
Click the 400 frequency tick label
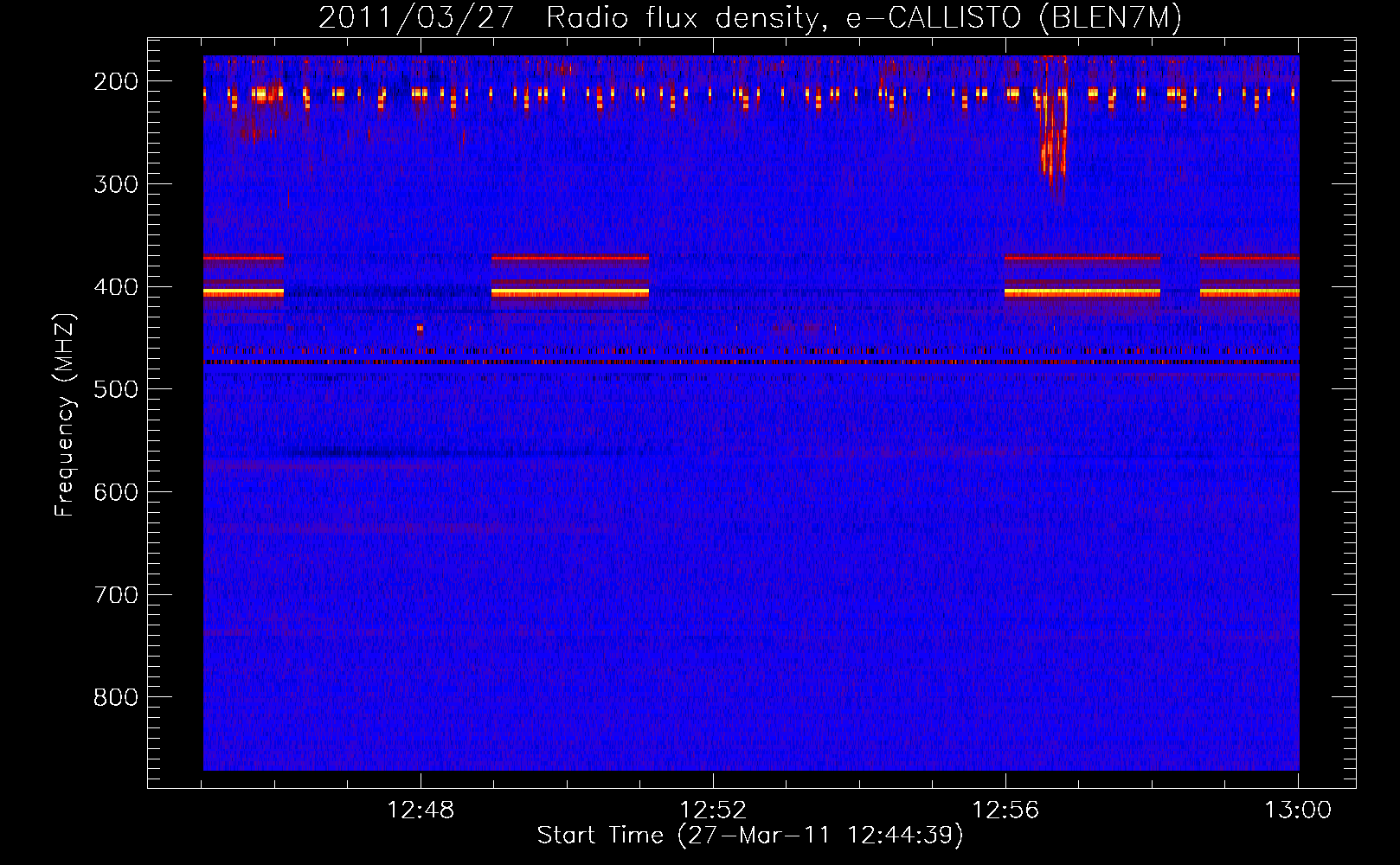116,287
